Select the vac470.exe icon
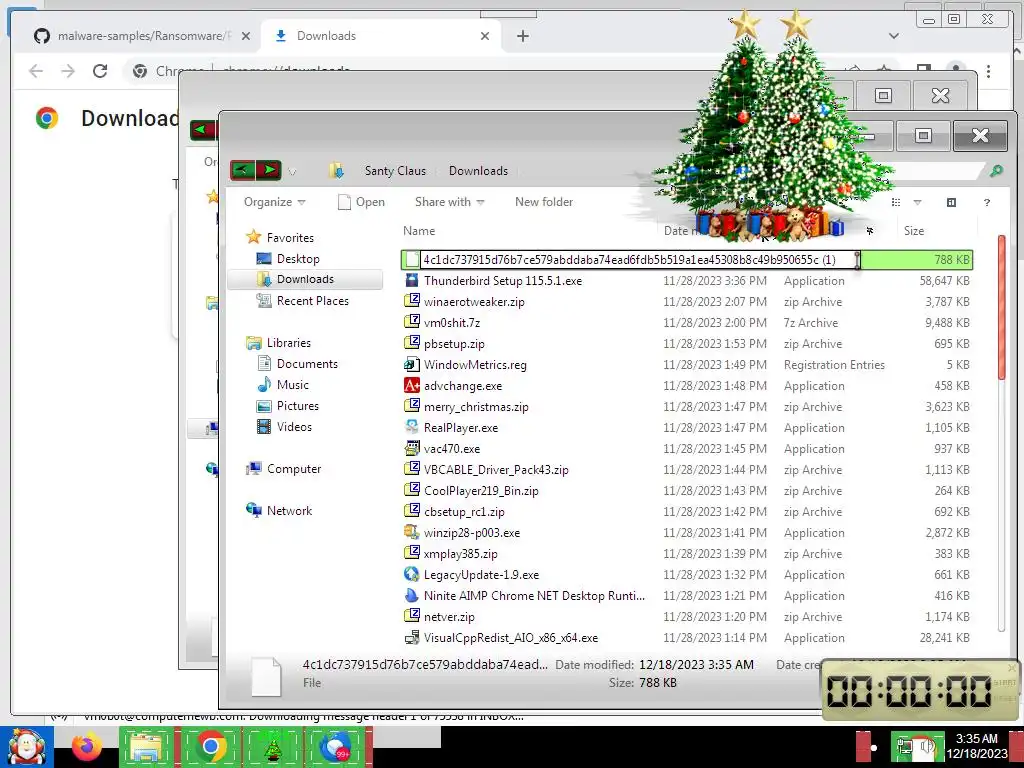1024x768 pixels. pyautogui.click(x=412, y=449)
